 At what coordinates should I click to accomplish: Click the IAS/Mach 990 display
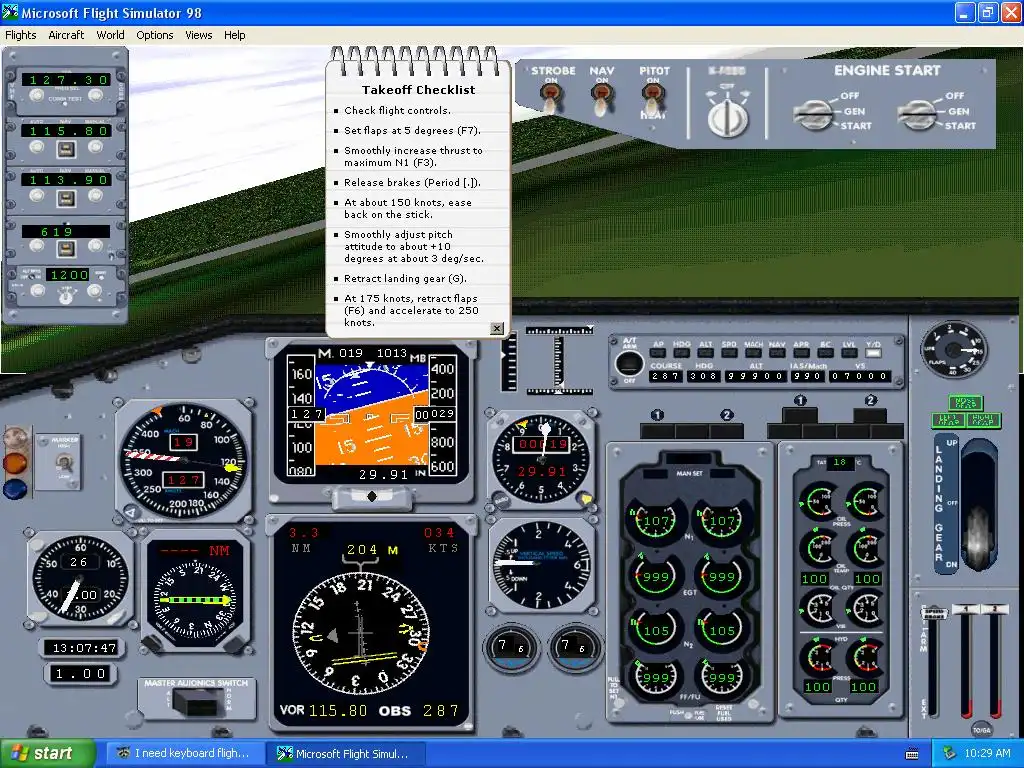coord(808,376)
